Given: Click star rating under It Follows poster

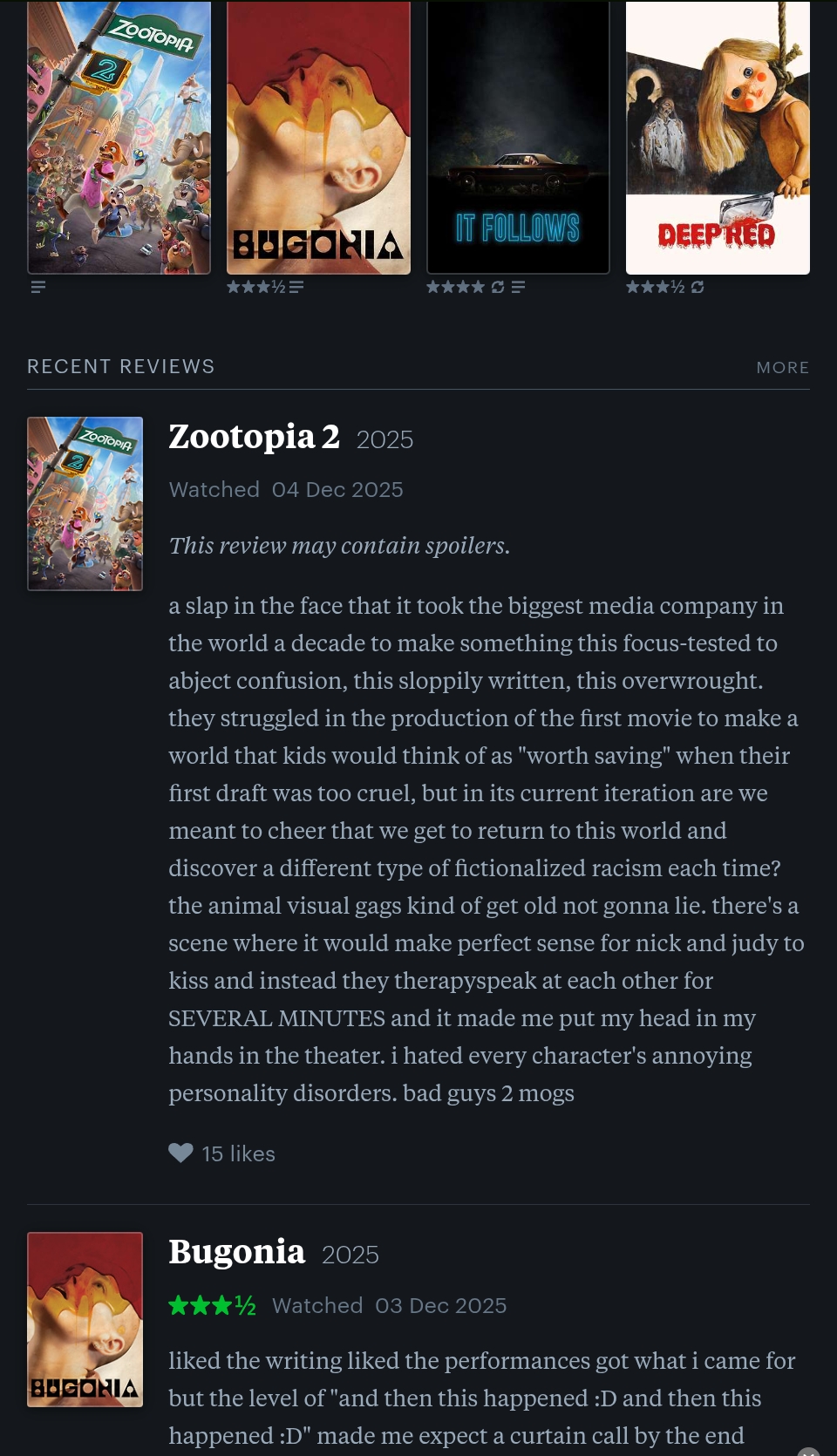Looking at the screenshot, I should pyautogui.click(x=455, y=287).
